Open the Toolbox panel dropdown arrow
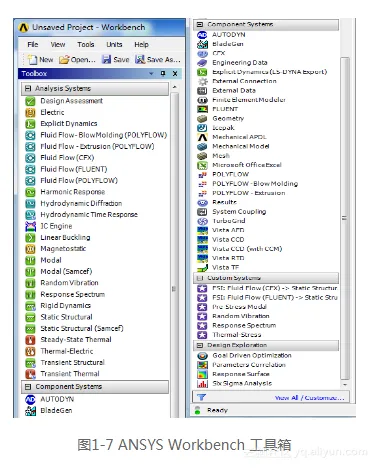Viewport: 378px width, 469px height. coord(151,74)
